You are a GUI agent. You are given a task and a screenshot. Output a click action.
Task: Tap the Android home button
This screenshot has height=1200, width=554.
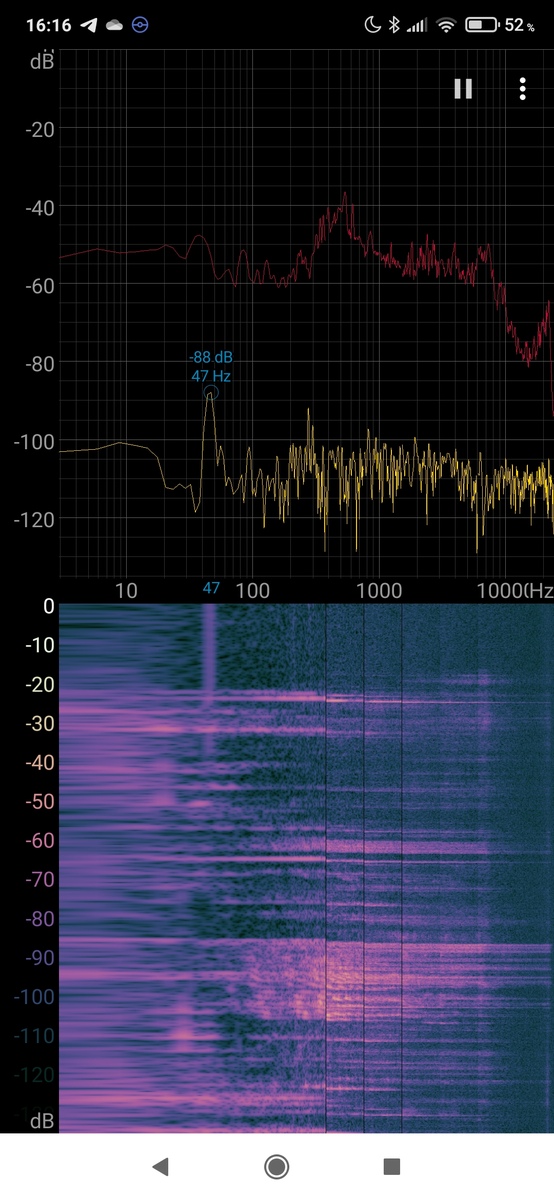coord(277,1166)
